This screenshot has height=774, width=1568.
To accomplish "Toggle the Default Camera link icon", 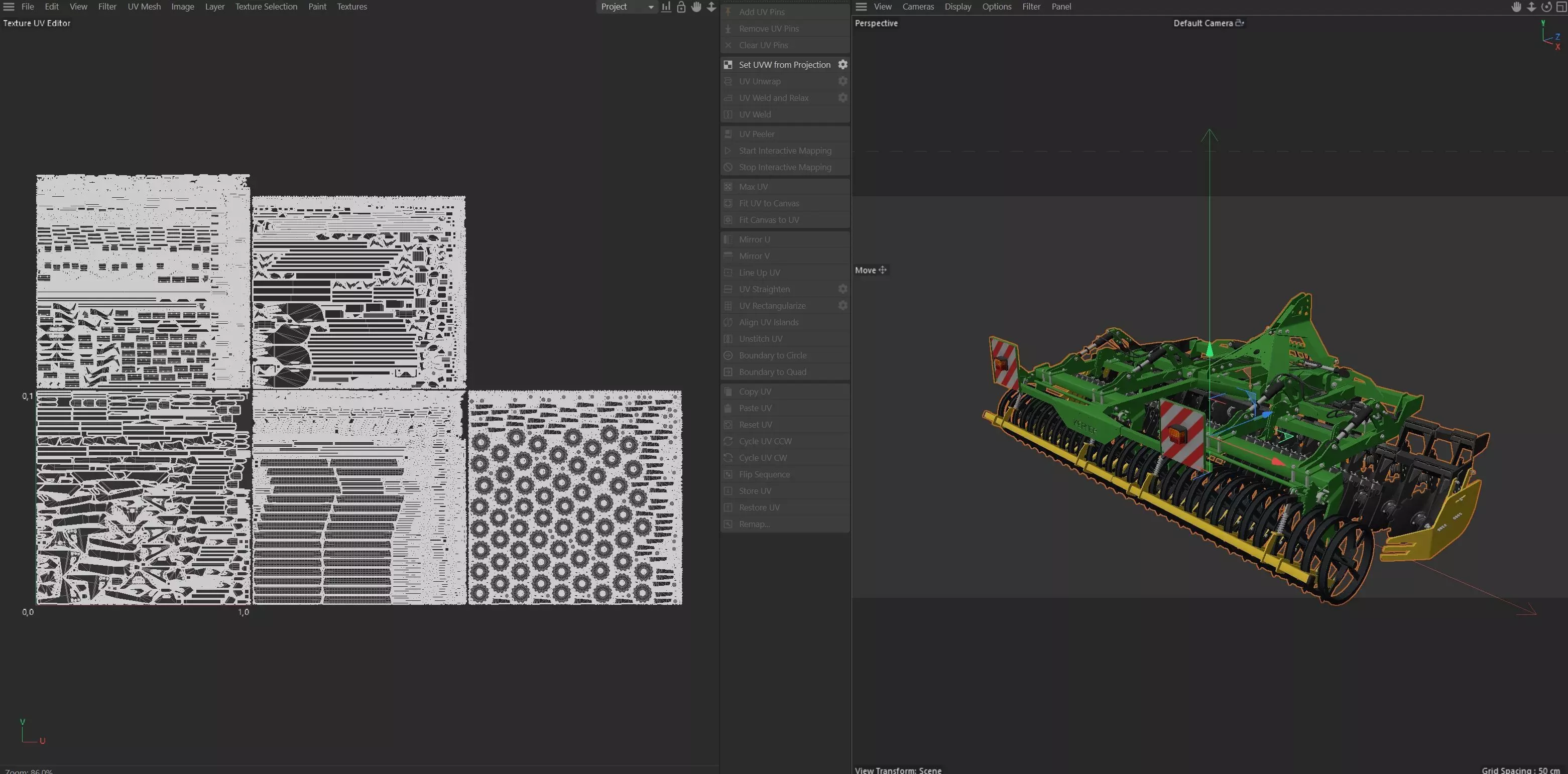I will click(1239, 23).
